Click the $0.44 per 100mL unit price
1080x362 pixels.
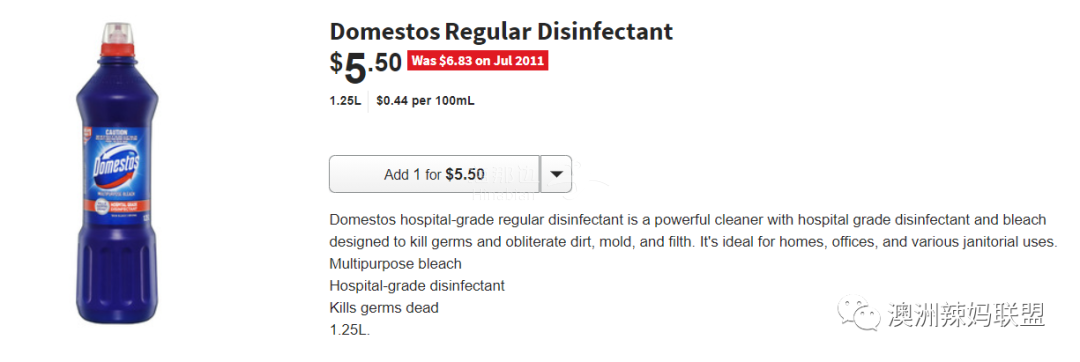(425, 101)
